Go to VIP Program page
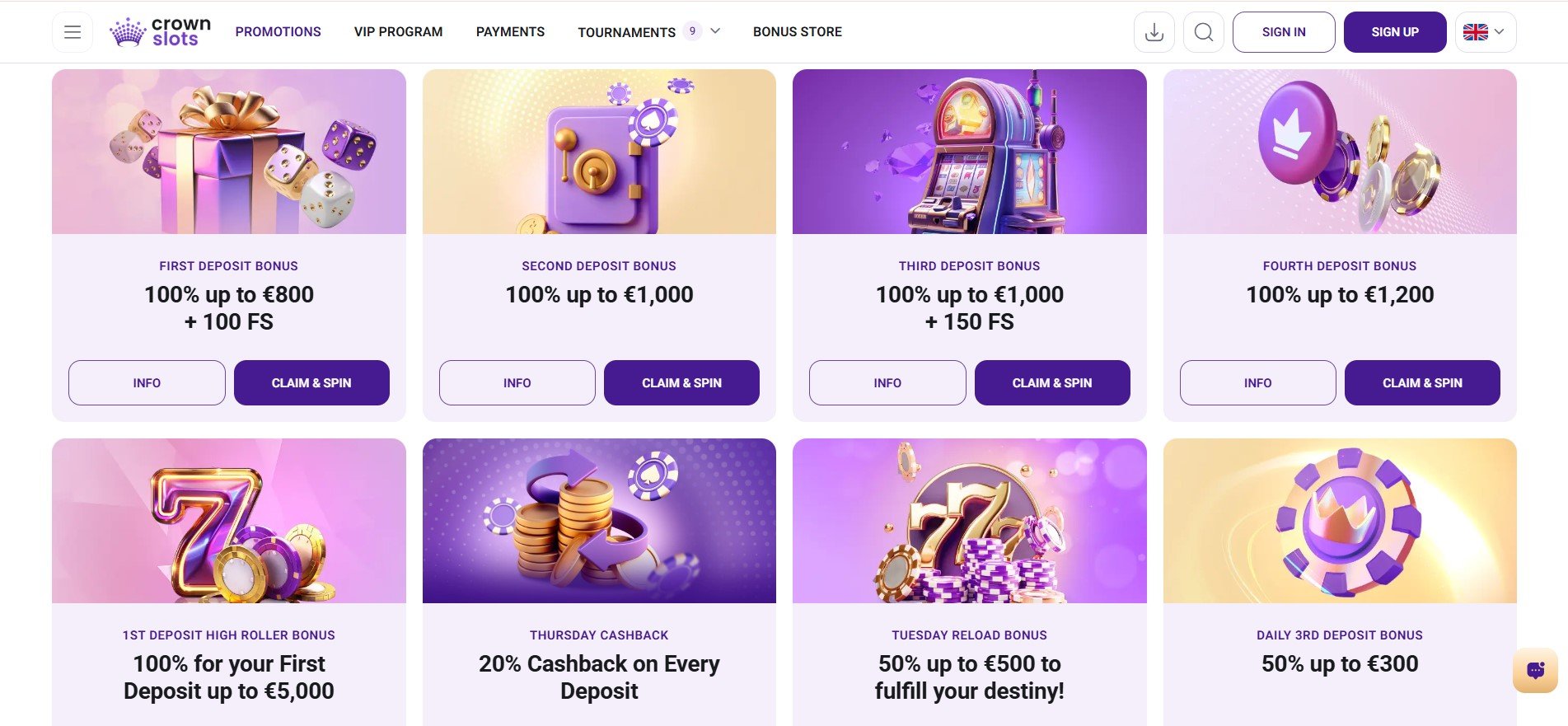Screen dimensions: 1568x726 pos(399,32)
